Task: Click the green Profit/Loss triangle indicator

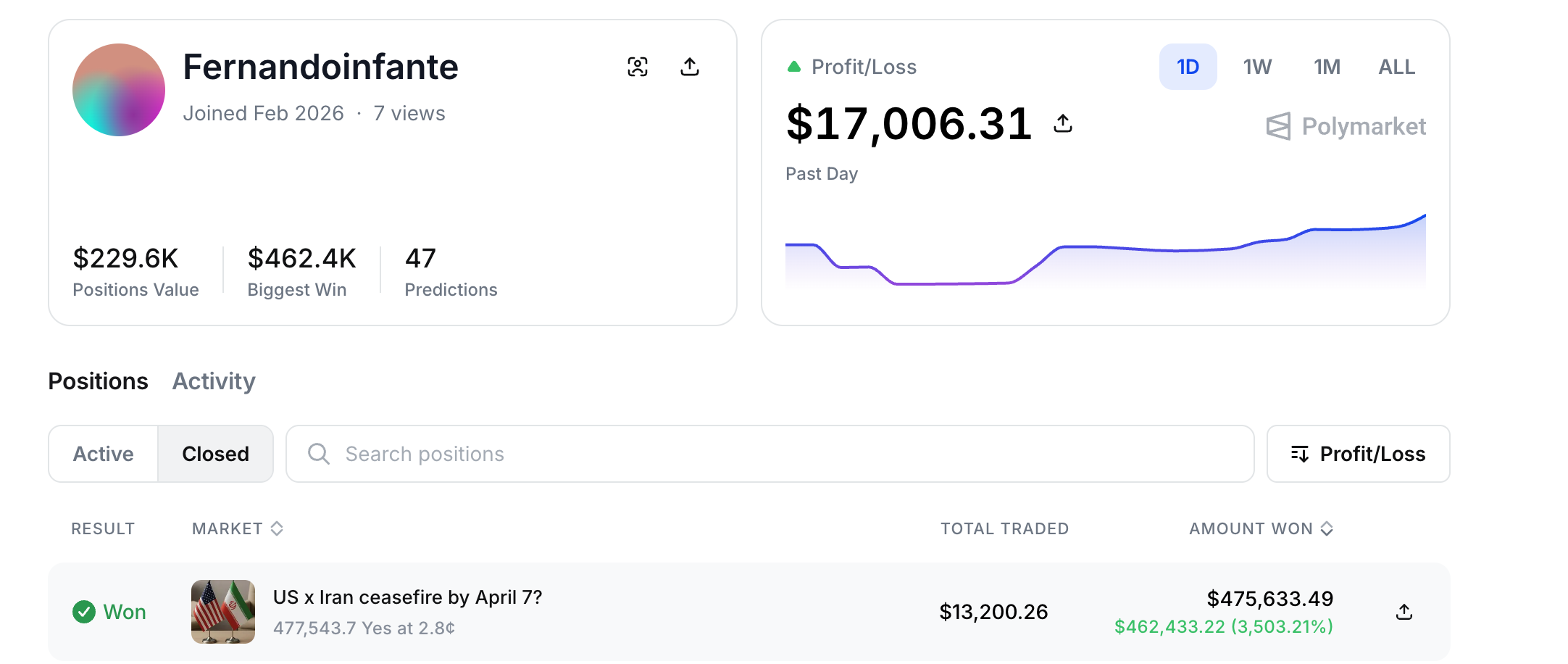Action: point(794,67)
